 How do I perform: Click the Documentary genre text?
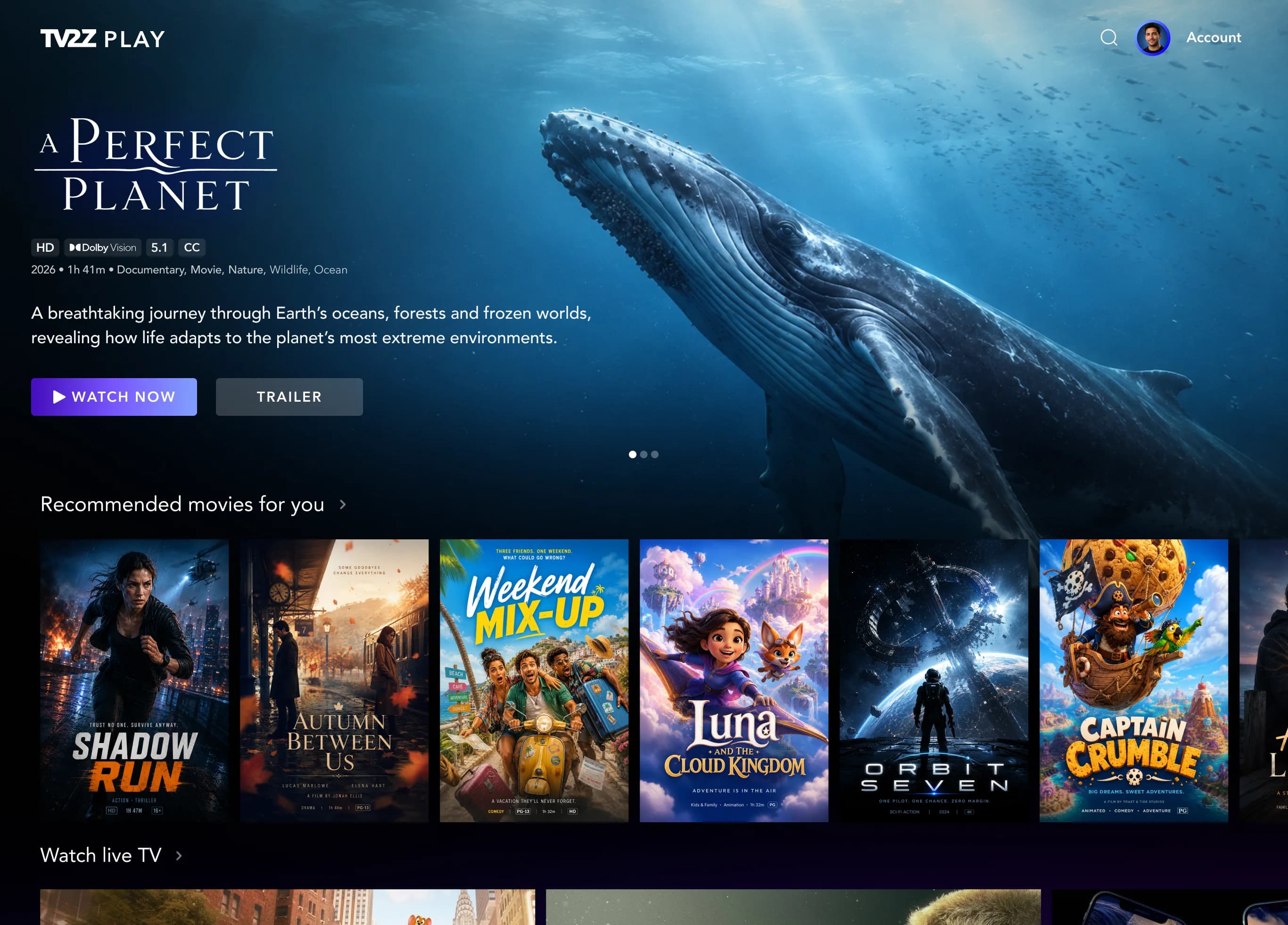(x=151, y=270)
